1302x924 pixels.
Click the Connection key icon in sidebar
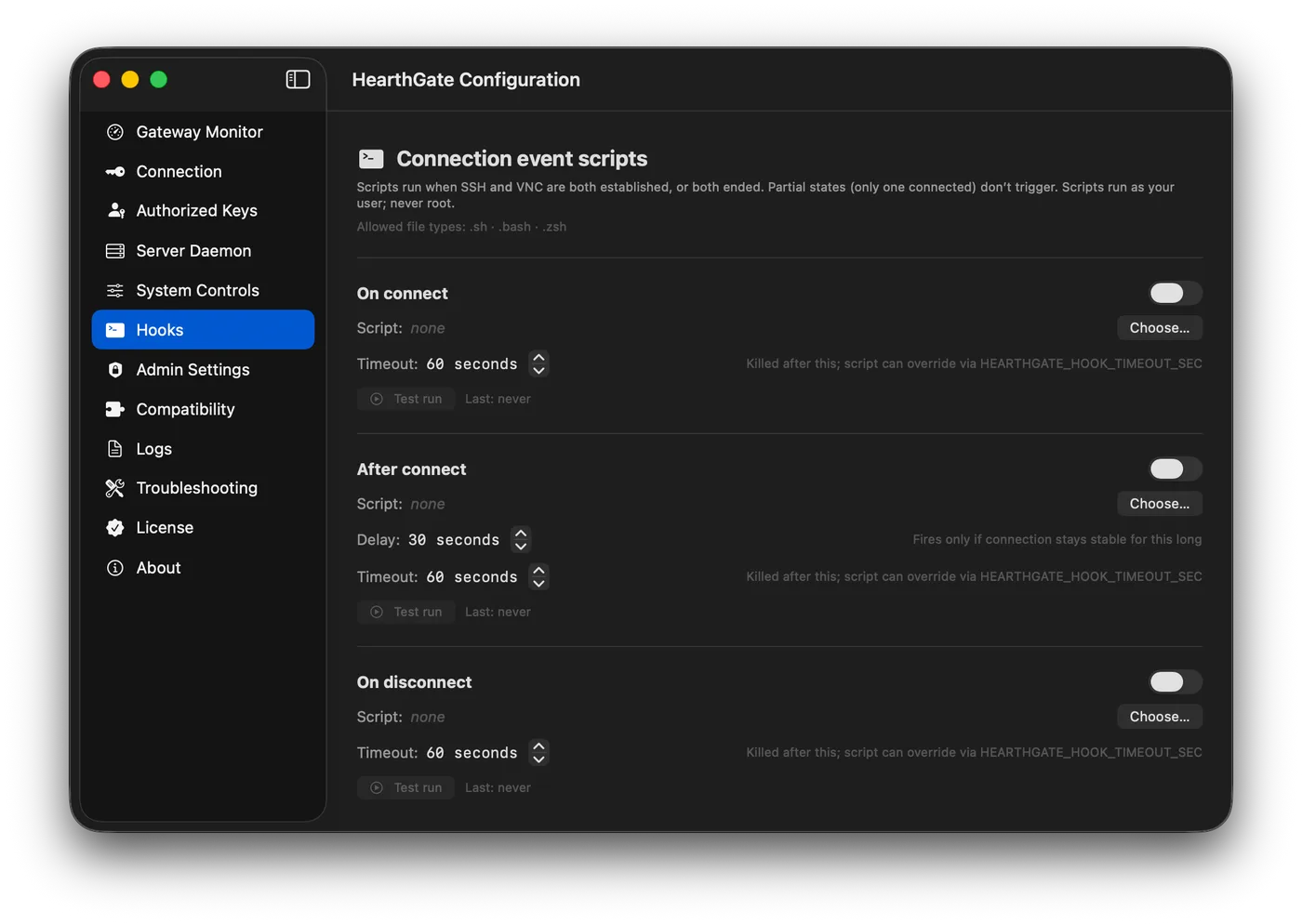(x=115, y=172)
